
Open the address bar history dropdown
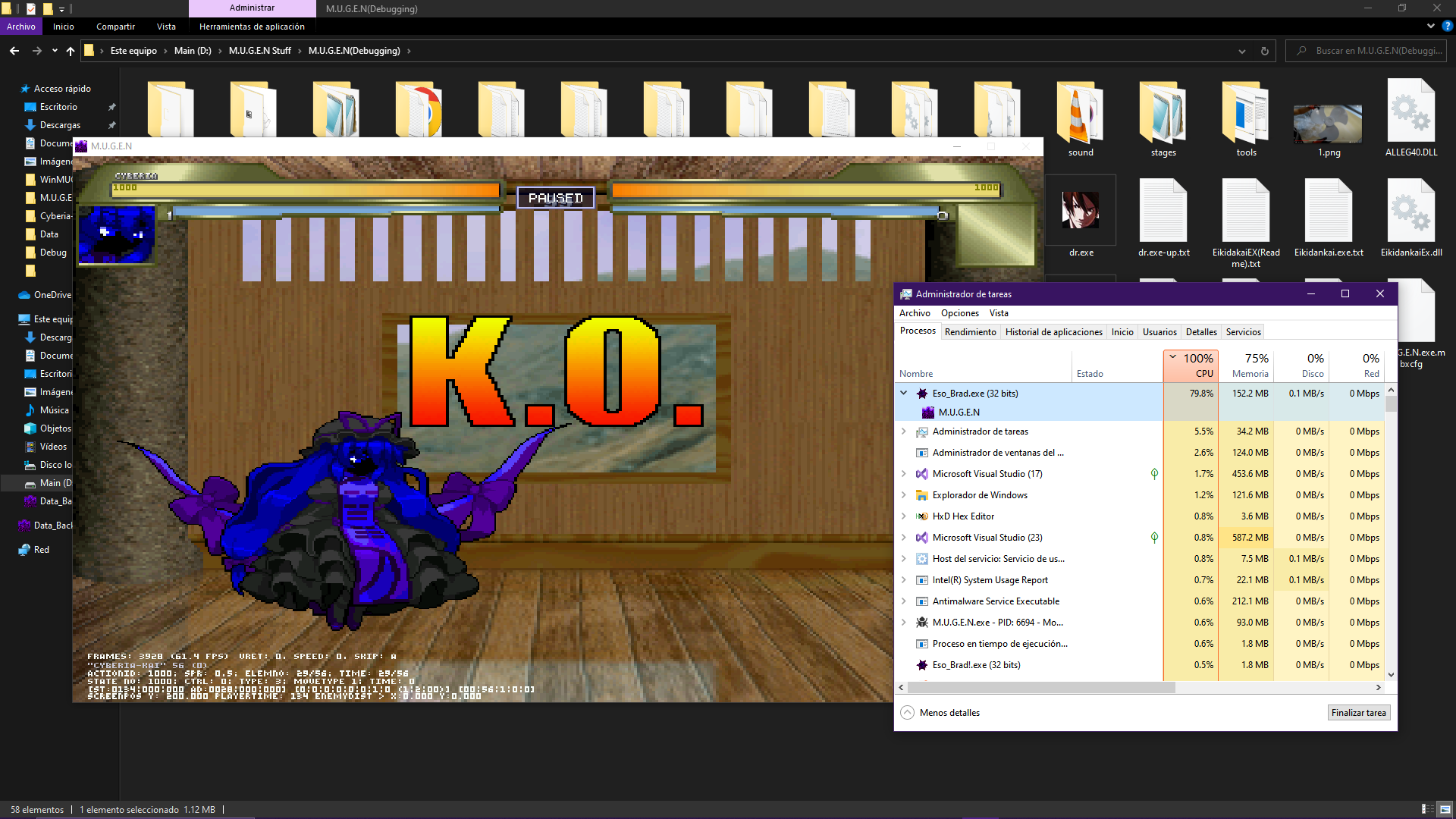[1242, 51]
